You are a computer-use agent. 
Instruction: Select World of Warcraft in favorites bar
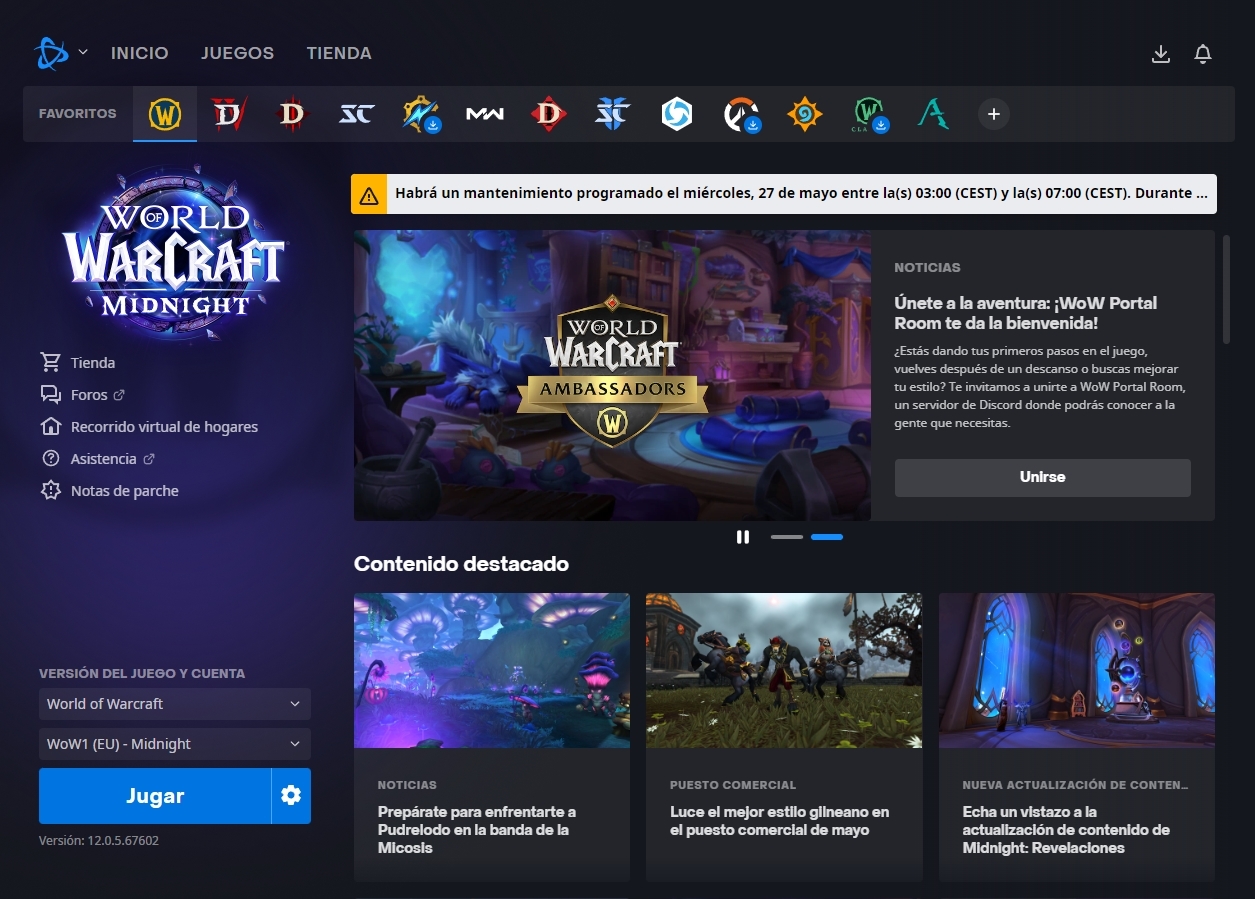pyautogui.click(x=165, y=114)
